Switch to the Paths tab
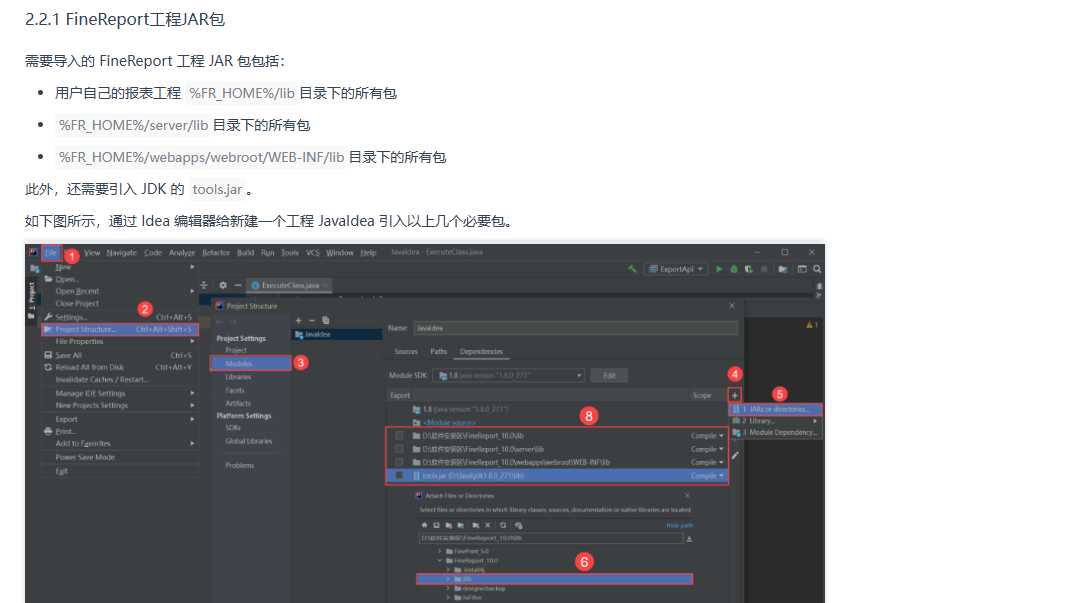 439,352
